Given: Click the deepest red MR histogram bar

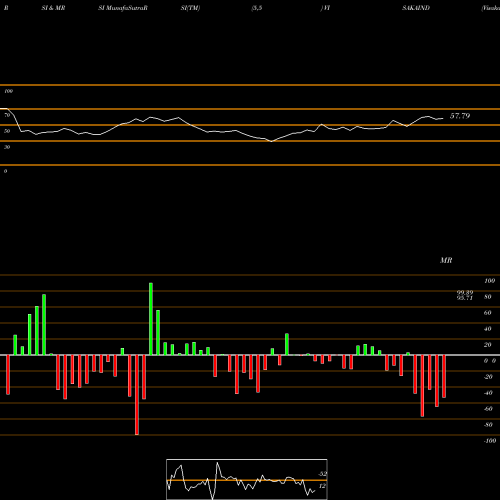Looking at the screenshot, I should click(x=137, y=395).
